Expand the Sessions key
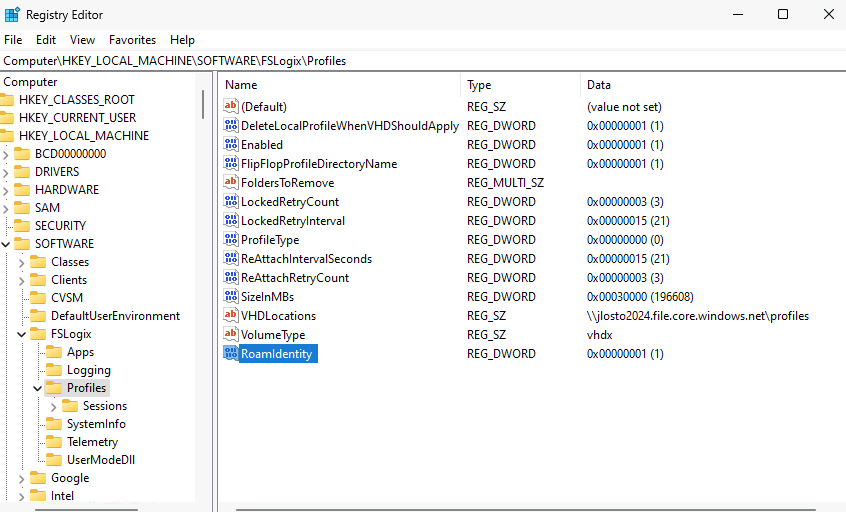 [53, 407]
